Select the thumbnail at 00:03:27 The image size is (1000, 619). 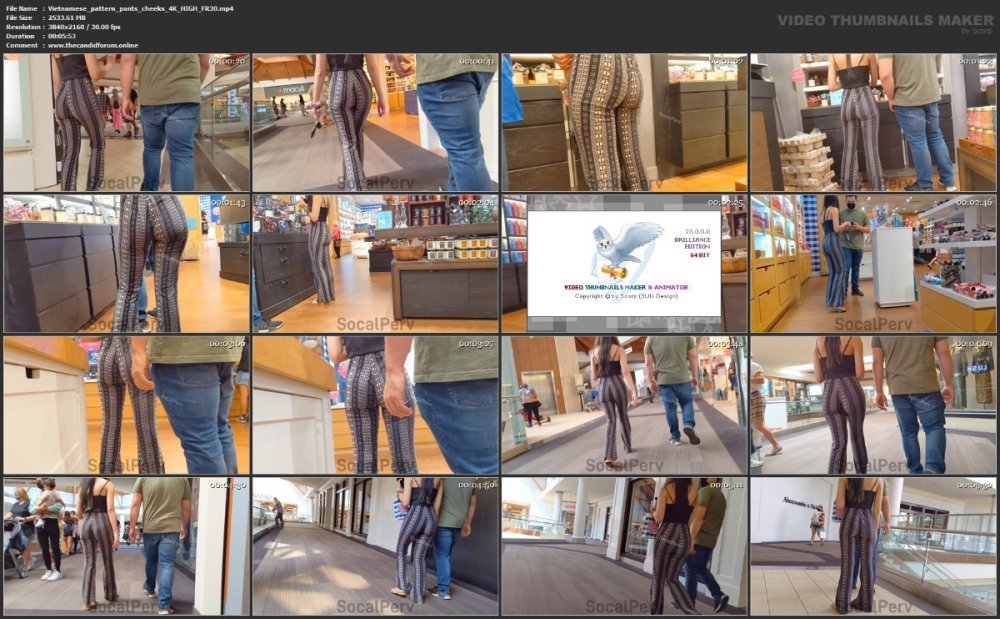(375, 405)
